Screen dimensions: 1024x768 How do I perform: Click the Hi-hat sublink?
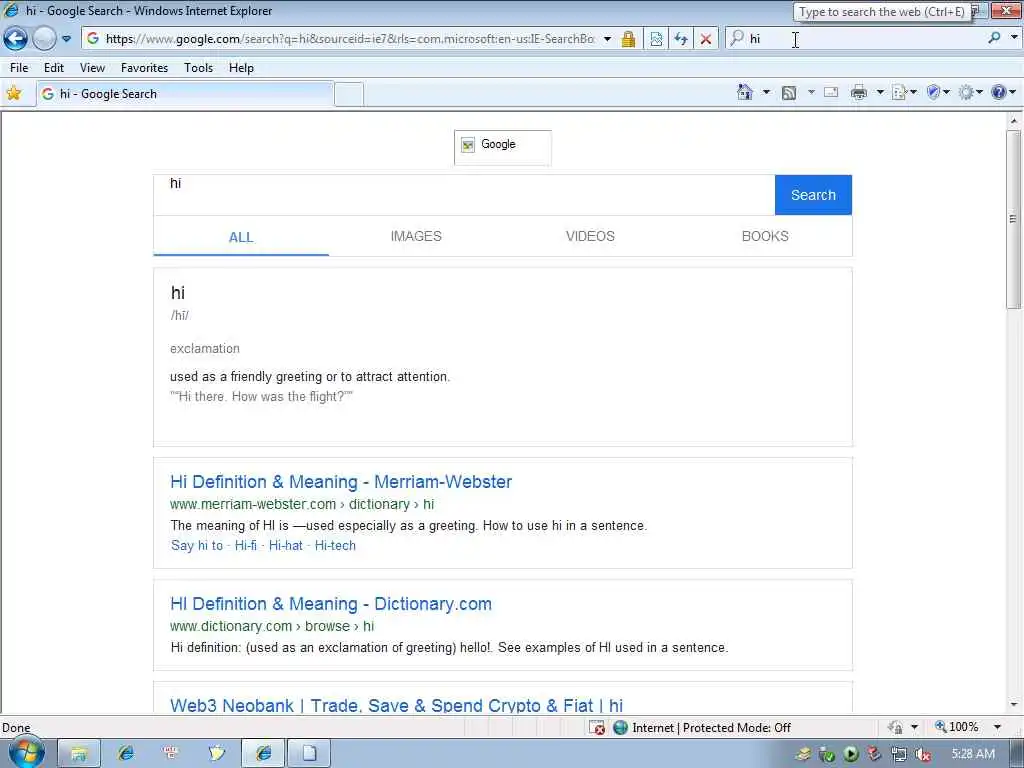pos(285,545)
